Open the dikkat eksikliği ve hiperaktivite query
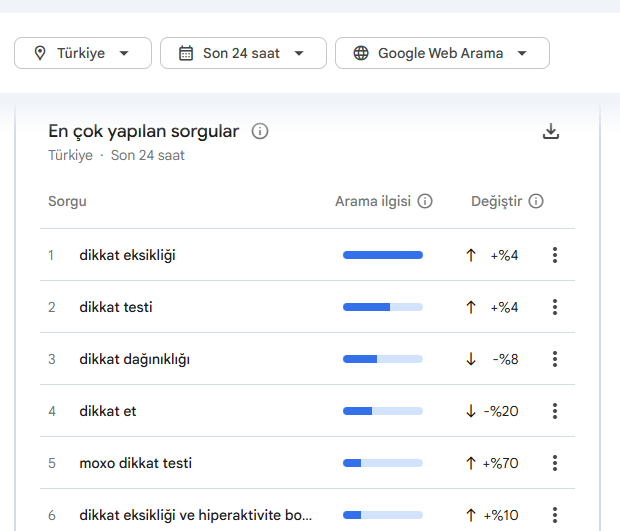620x531 pixels. 196,515
